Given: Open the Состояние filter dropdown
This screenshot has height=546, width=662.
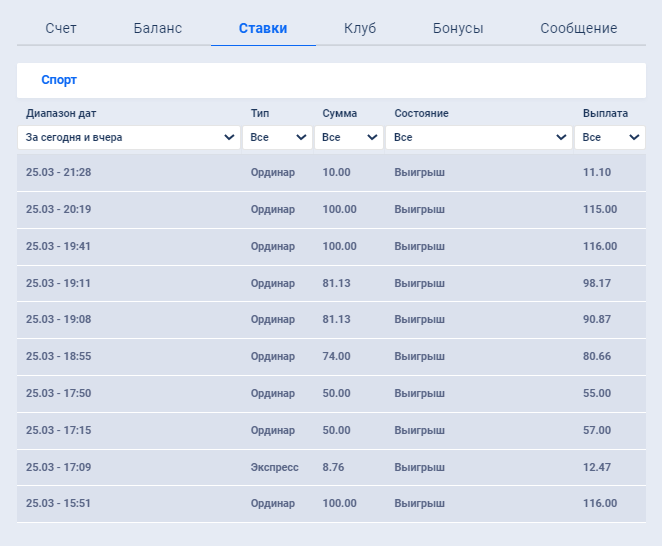Looking at the screenshot, I should (x=479, y=138).
